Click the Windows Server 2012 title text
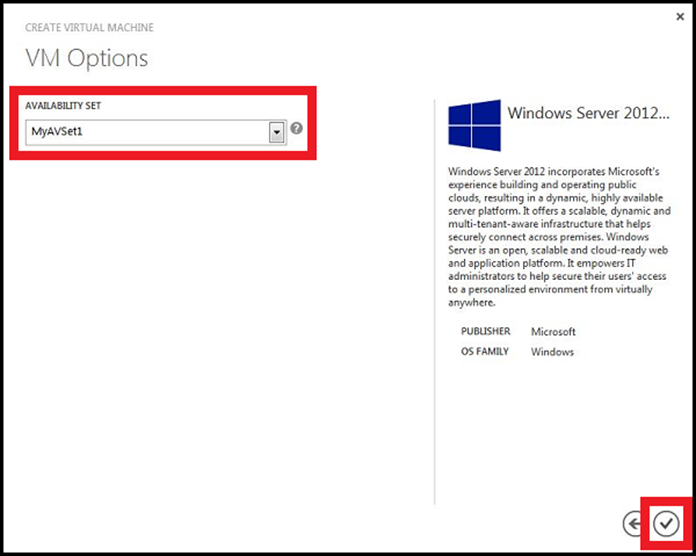The width and height of the screenshot is (696, 556). click(x=588, y=113)
